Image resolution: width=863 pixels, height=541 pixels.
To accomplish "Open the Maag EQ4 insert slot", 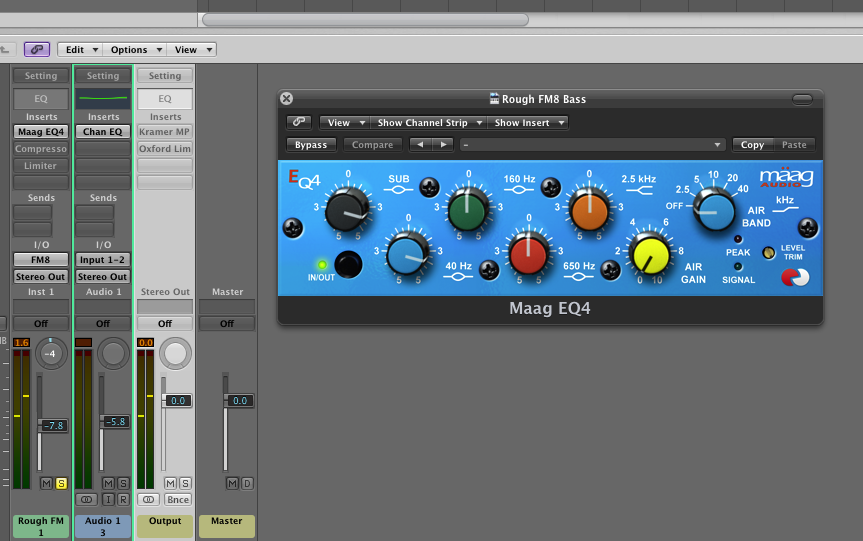I will click(41, 132).
